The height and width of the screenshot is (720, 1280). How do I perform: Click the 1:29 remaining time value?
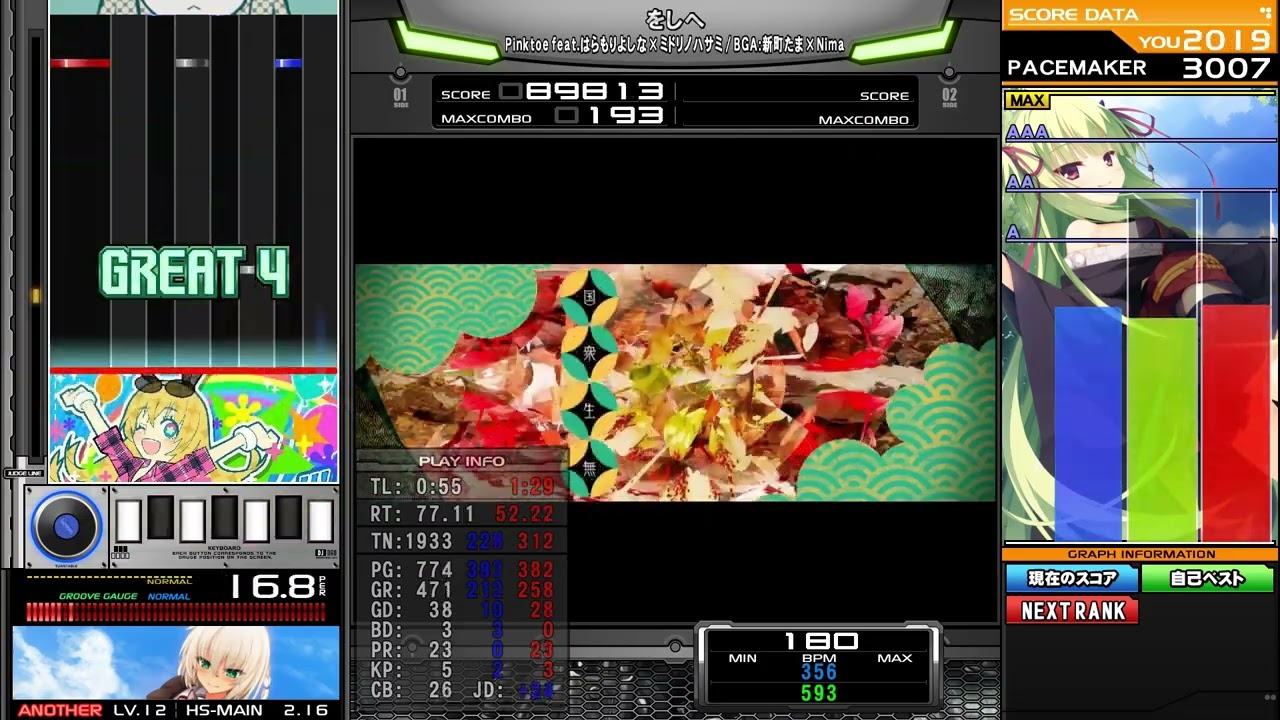[532, 488]
